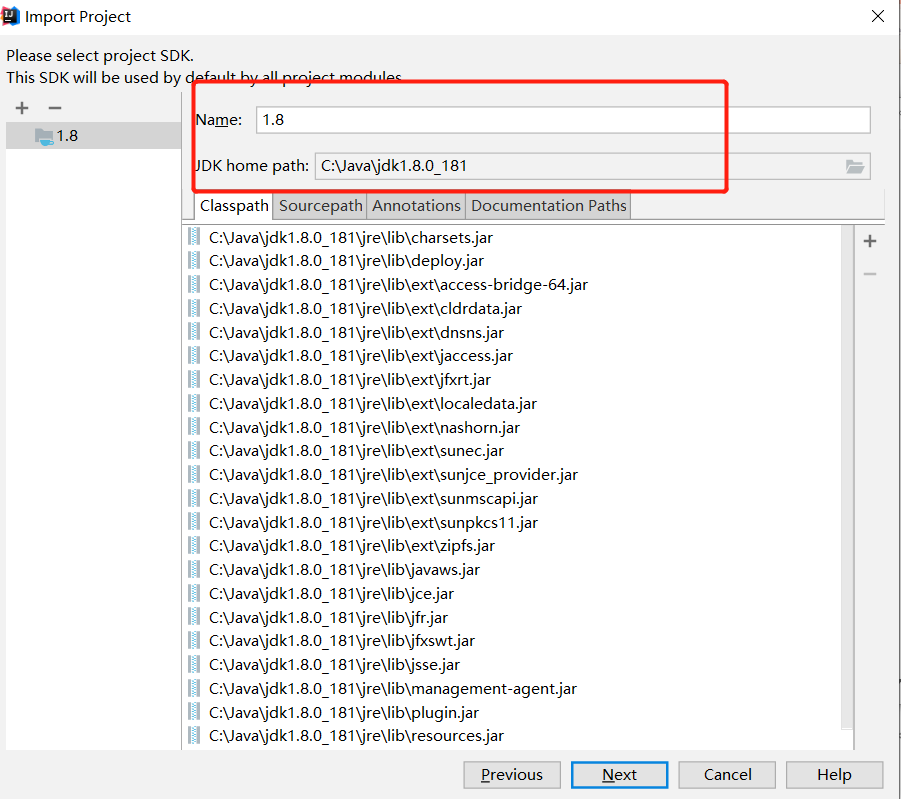Viewport: 901px width, 799px height.
Task: Select jsse.jar classpath entry
Action: [x=334, y=664]
